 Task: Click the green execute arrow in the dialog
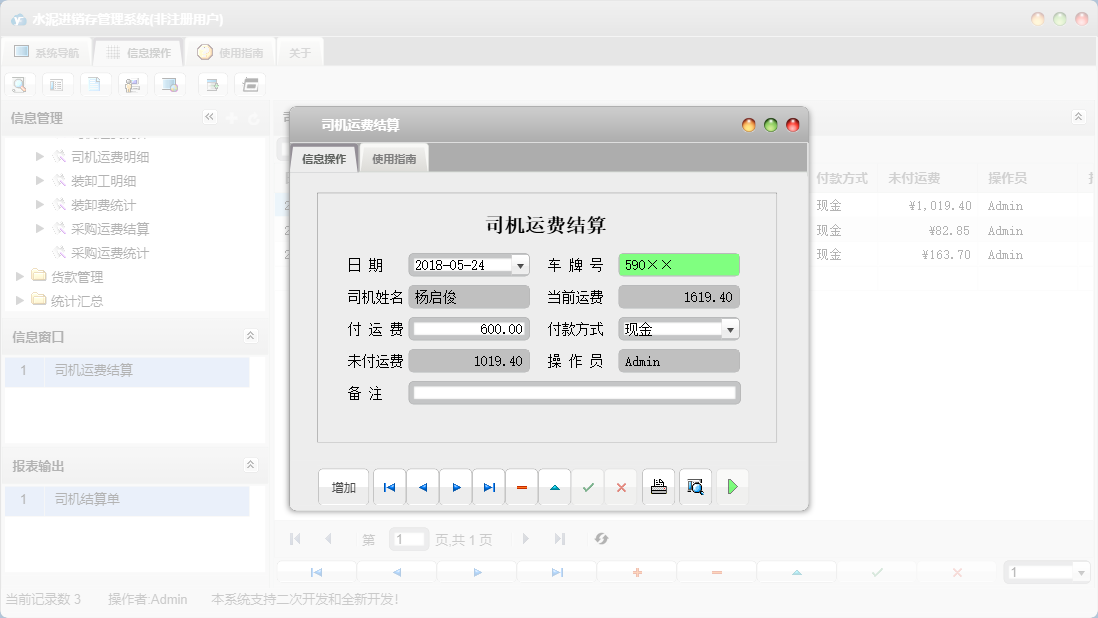(732, 487)
